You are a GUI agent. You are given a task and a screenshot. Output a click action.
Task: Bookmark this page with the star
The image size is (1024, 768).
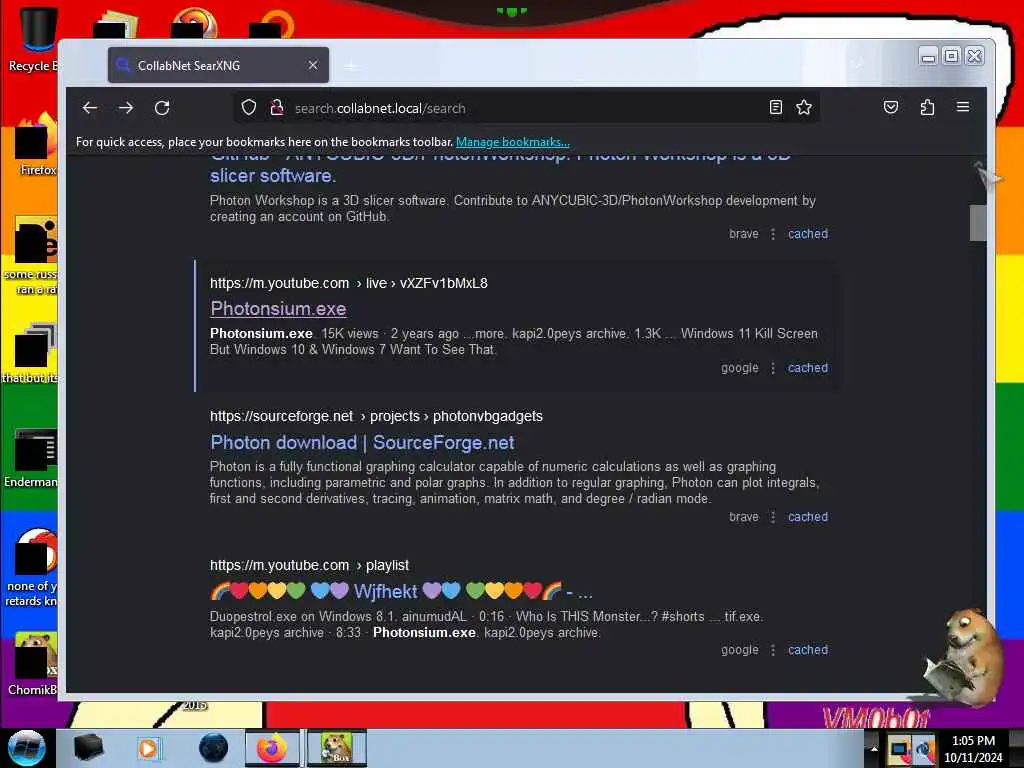tap(804, 107)
